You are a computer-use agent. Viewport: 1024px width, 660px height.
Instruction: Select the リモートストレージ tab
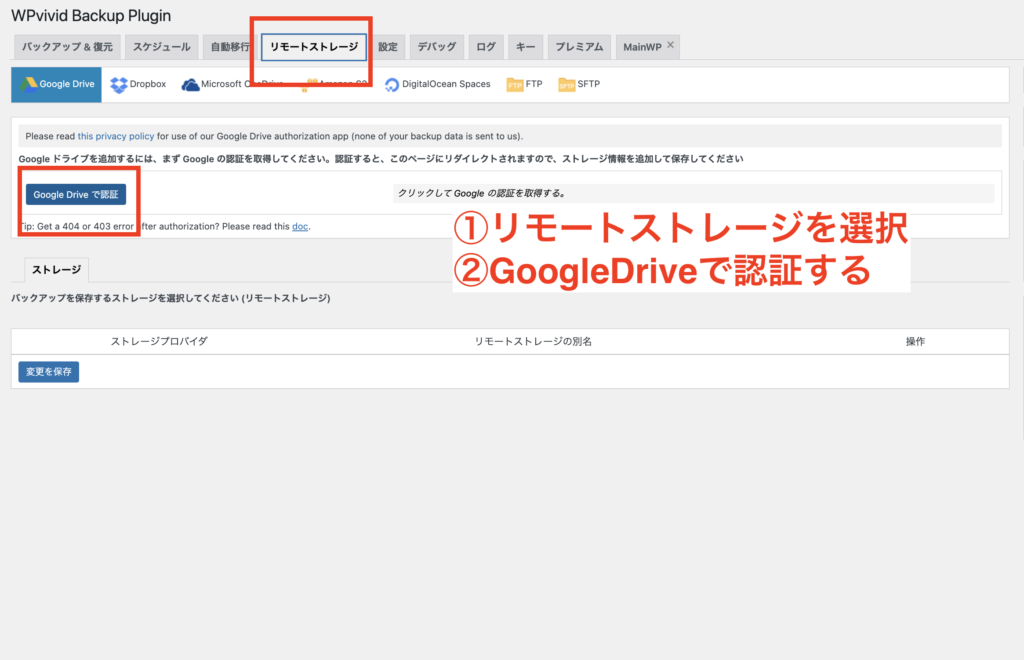pyautogui.click(x=313, y=47)
